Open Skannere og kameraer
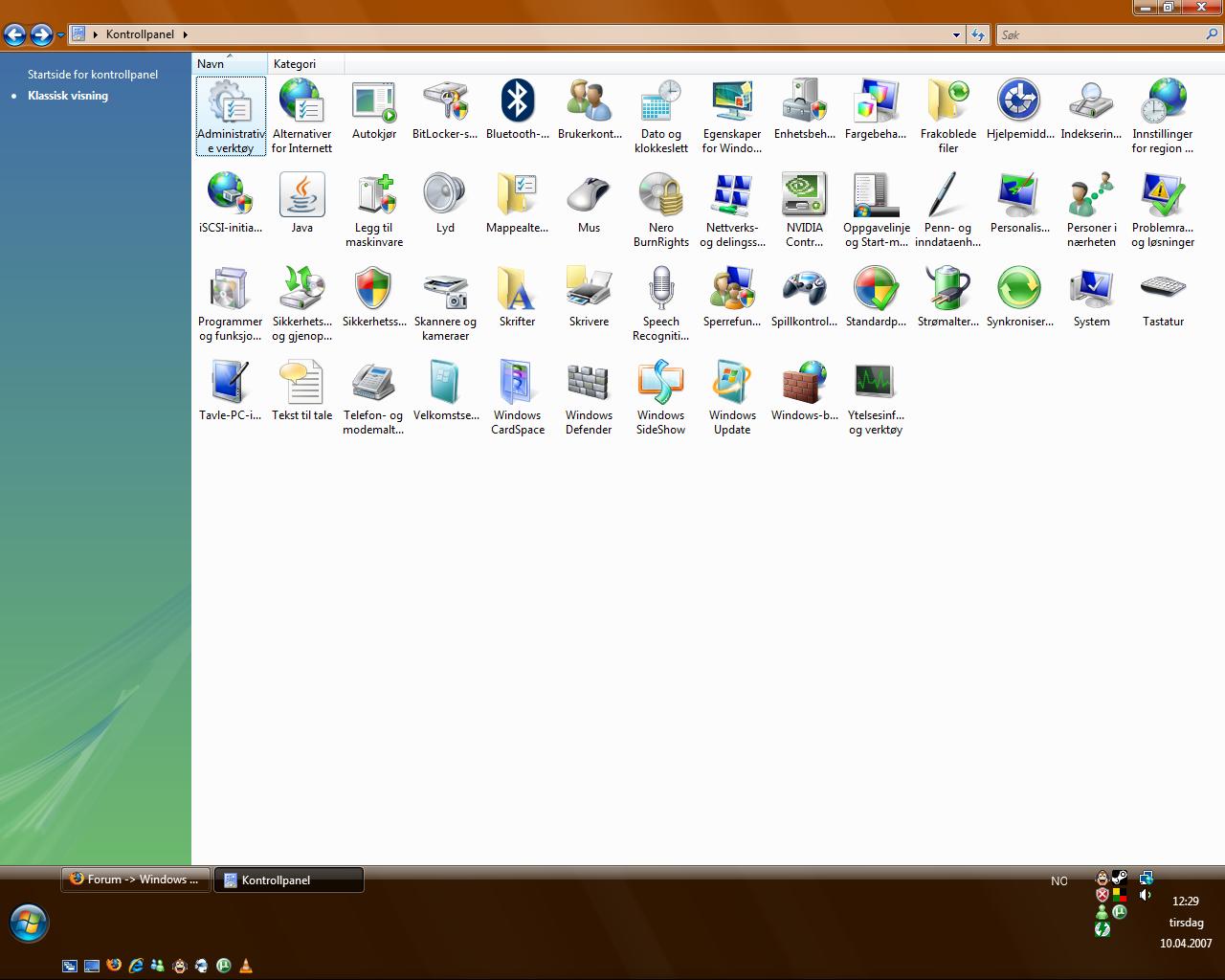Screen dimensions: 1225x980 (445, 303)
